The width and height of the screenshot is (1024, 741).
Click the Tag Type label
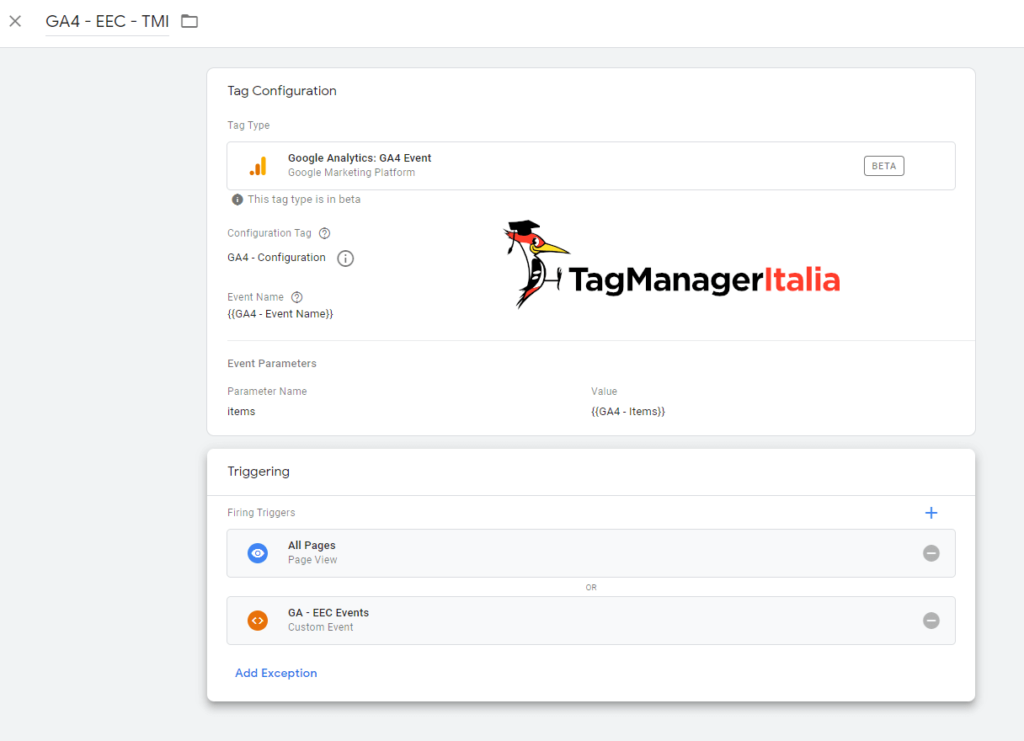(x=248, y=125)
